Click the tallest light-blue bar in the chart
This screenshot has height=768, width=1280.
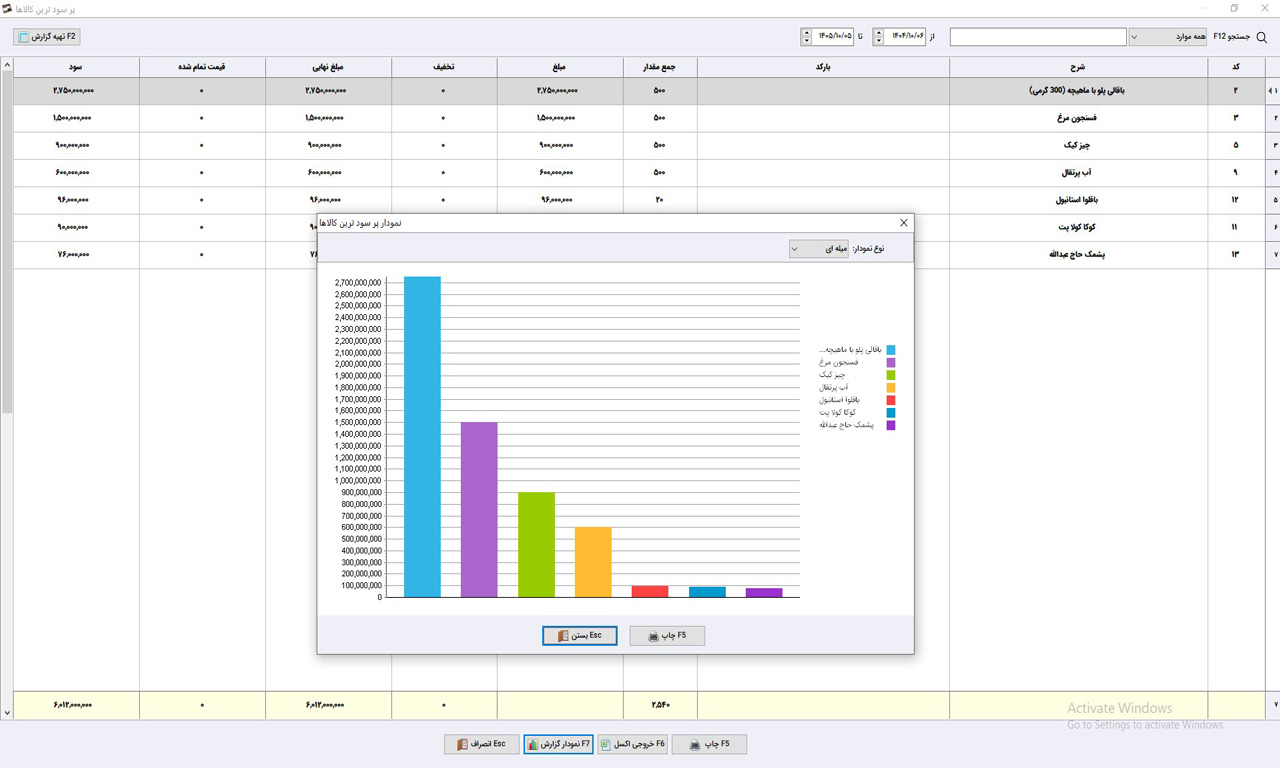(422, 437)
